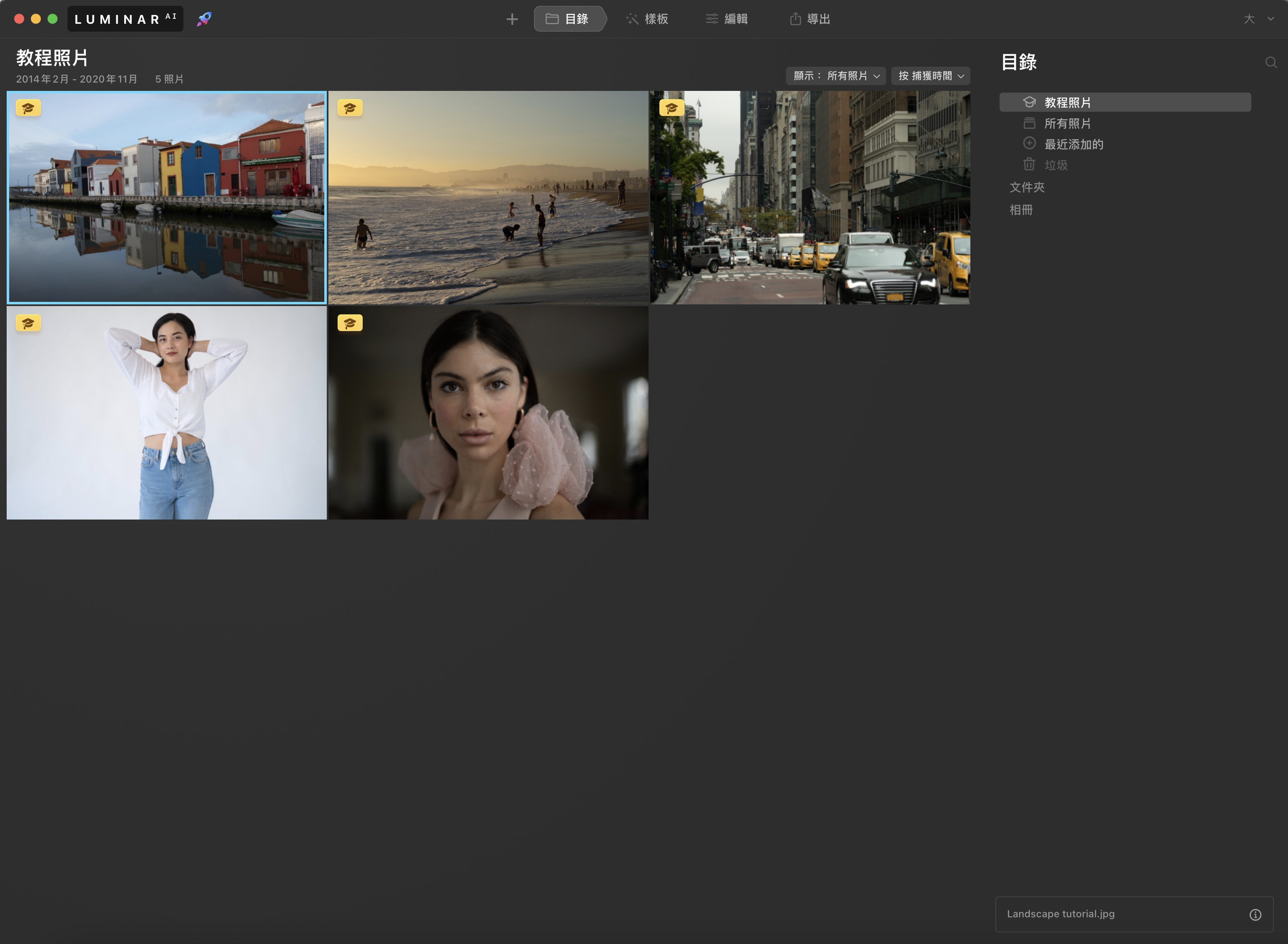Click the info icon next to filename
Image resolution: width=1288 pixels, height=944 pixels.
1255,915
